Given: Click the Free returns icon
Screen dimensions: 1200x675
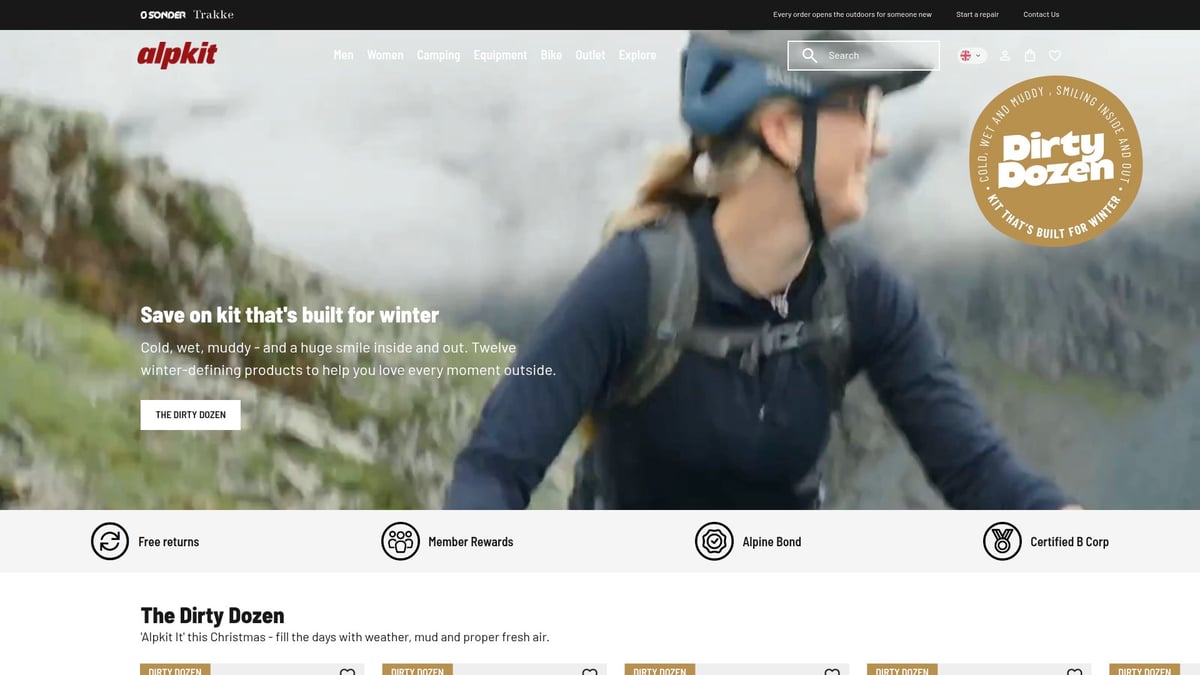Looking at the screenshot, I should click(x=110, y=541).
